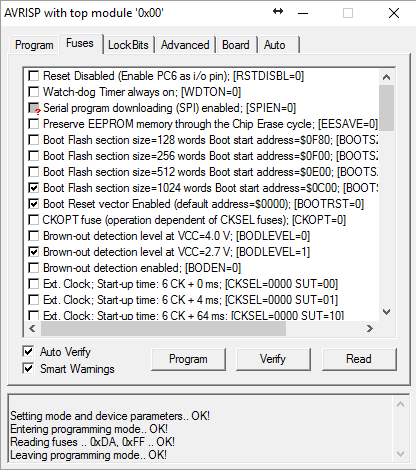Click the Verify button

point(273,359)
